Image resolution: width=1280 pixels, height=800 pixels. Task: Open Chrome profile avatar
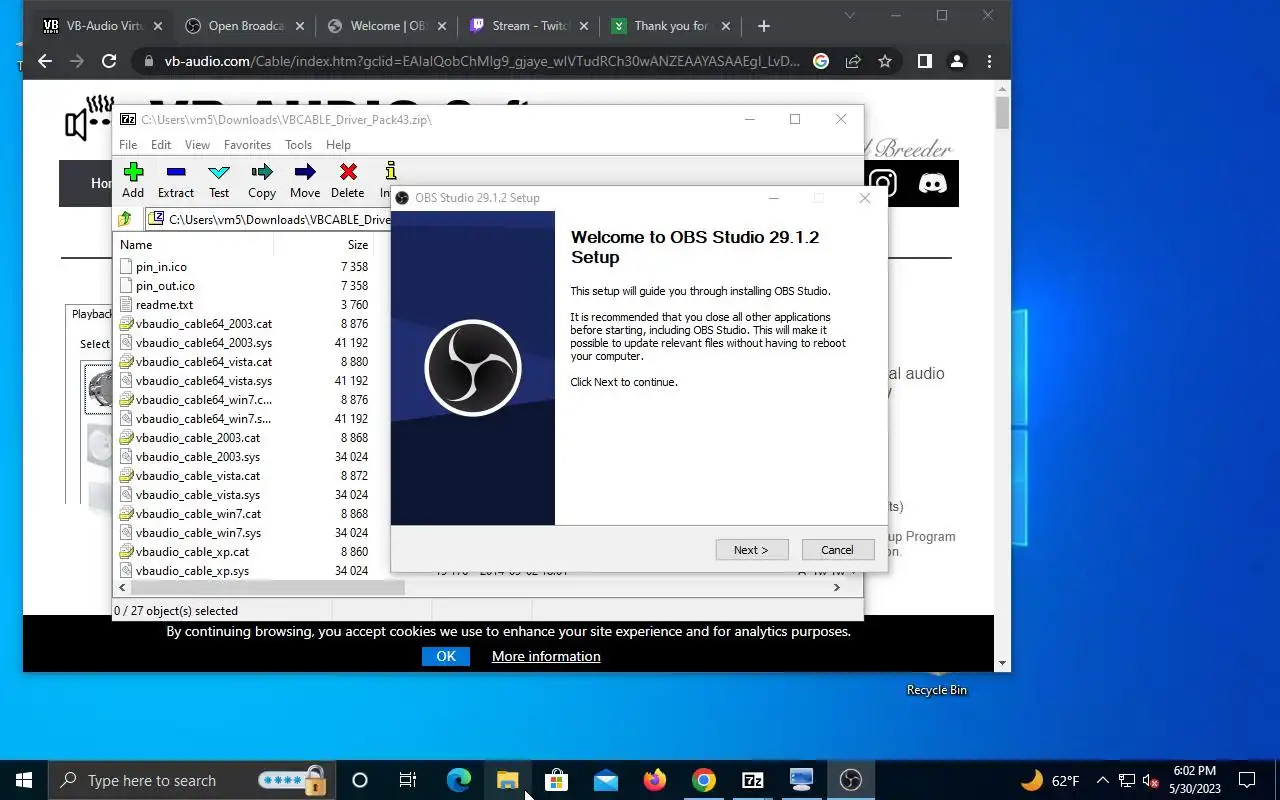(957, 61)
